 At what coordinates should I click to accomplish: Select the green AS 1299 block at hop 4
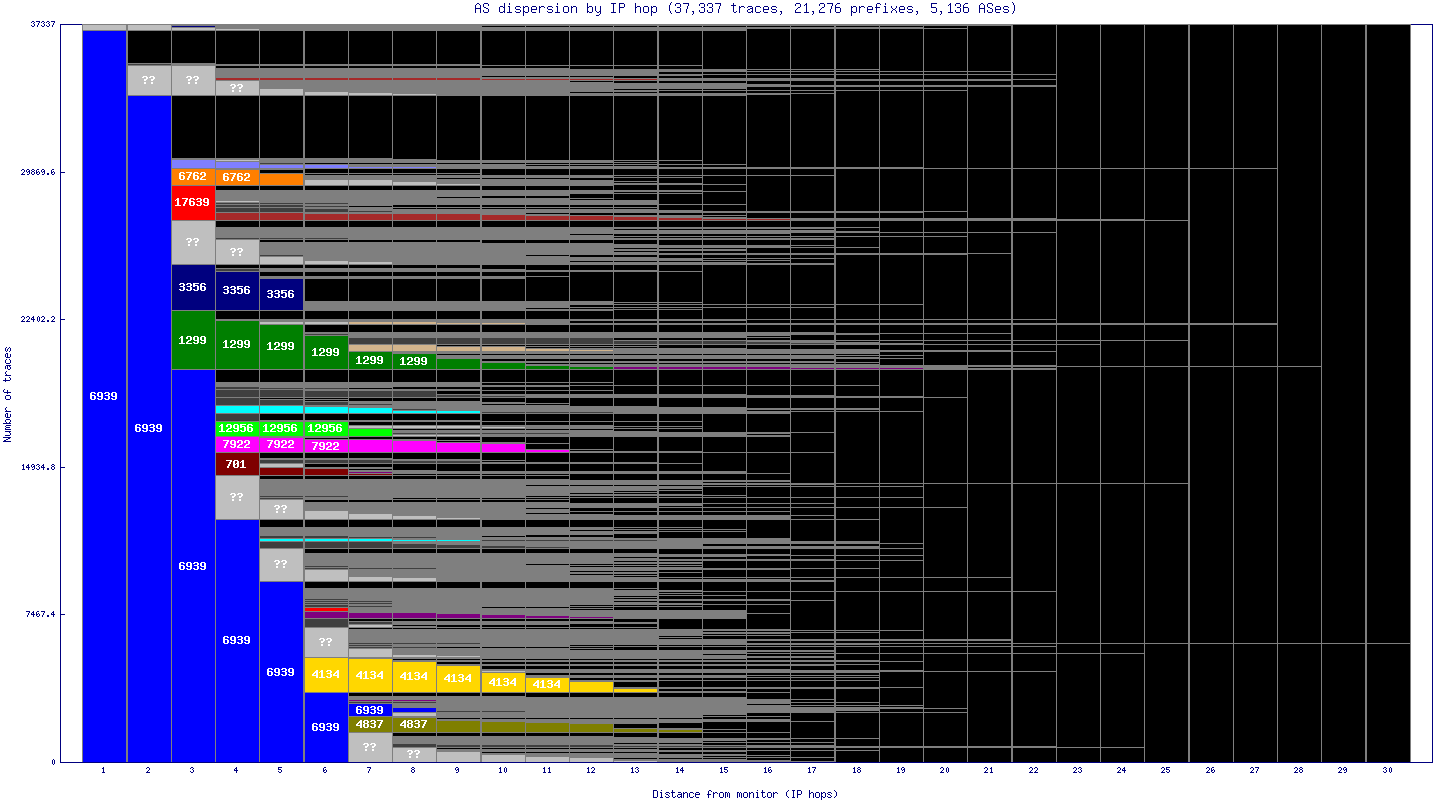(x=236, y=344)
